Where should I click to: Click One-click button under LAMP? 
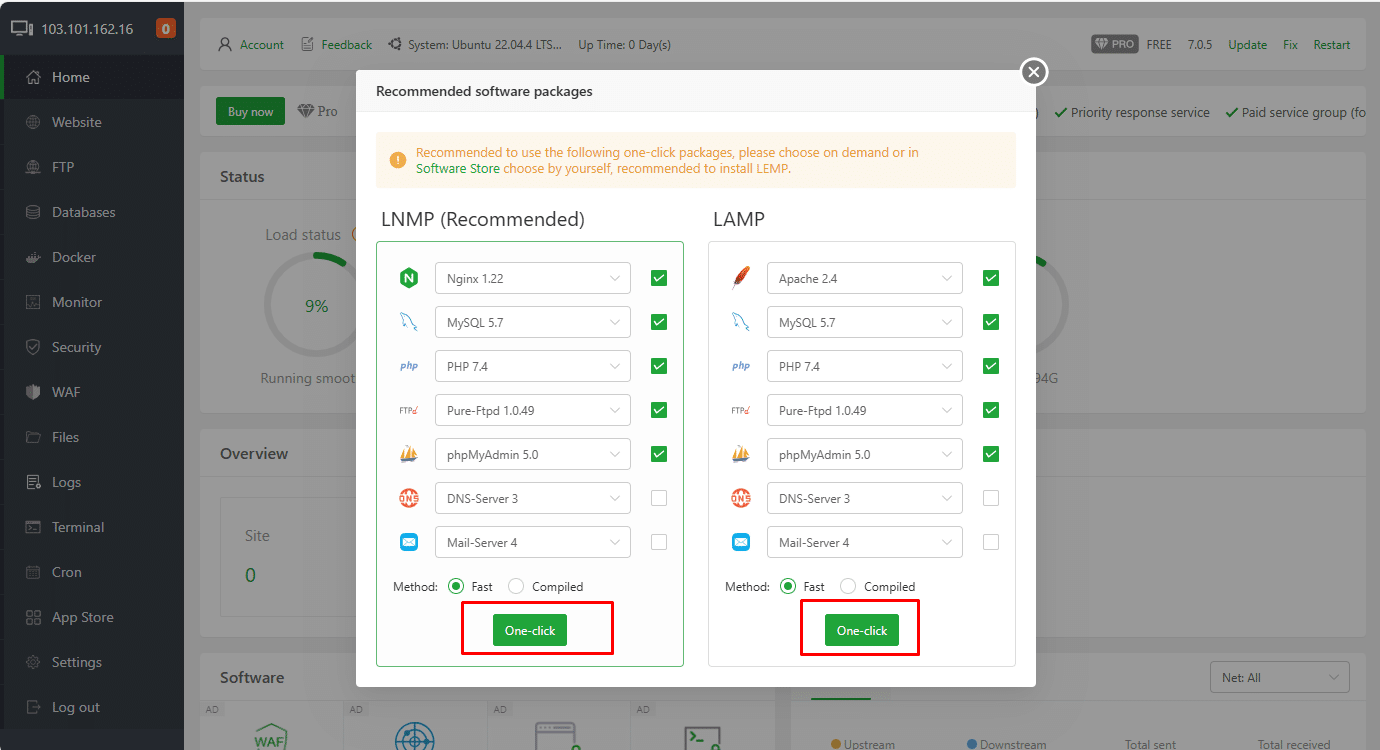click(x=862, y=630)
